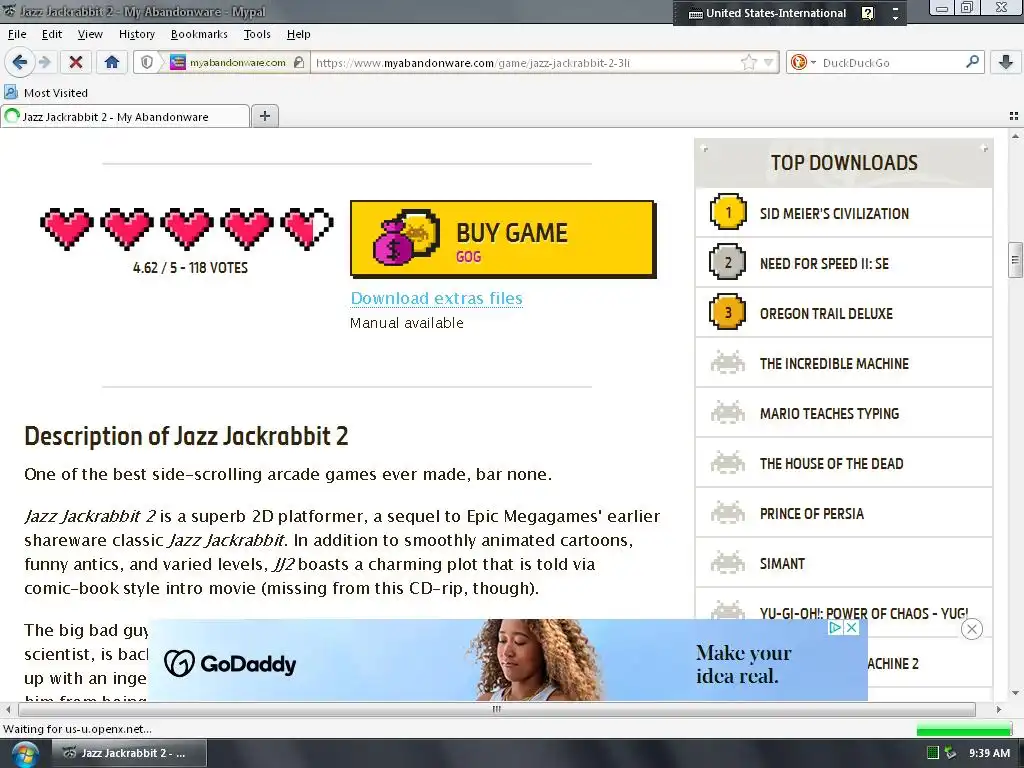This screenshot has height=768, width=1024.
Task: Open the Tools menu
Action: pos(257,34)
